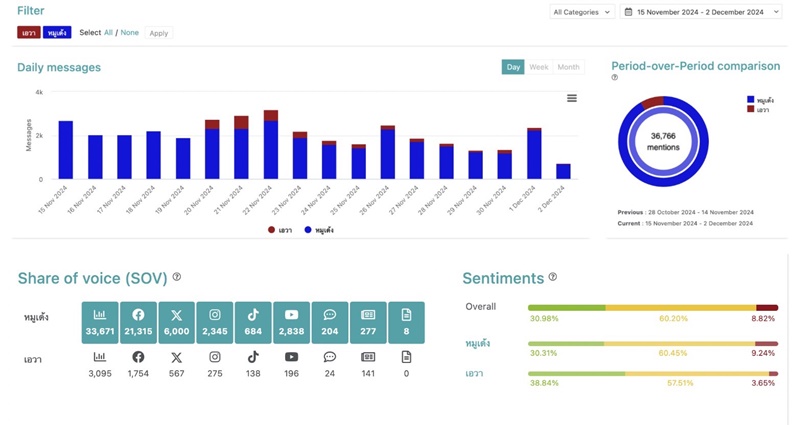Open the date range picker dropdown
800x425 pixels.
tap(701, 12)
